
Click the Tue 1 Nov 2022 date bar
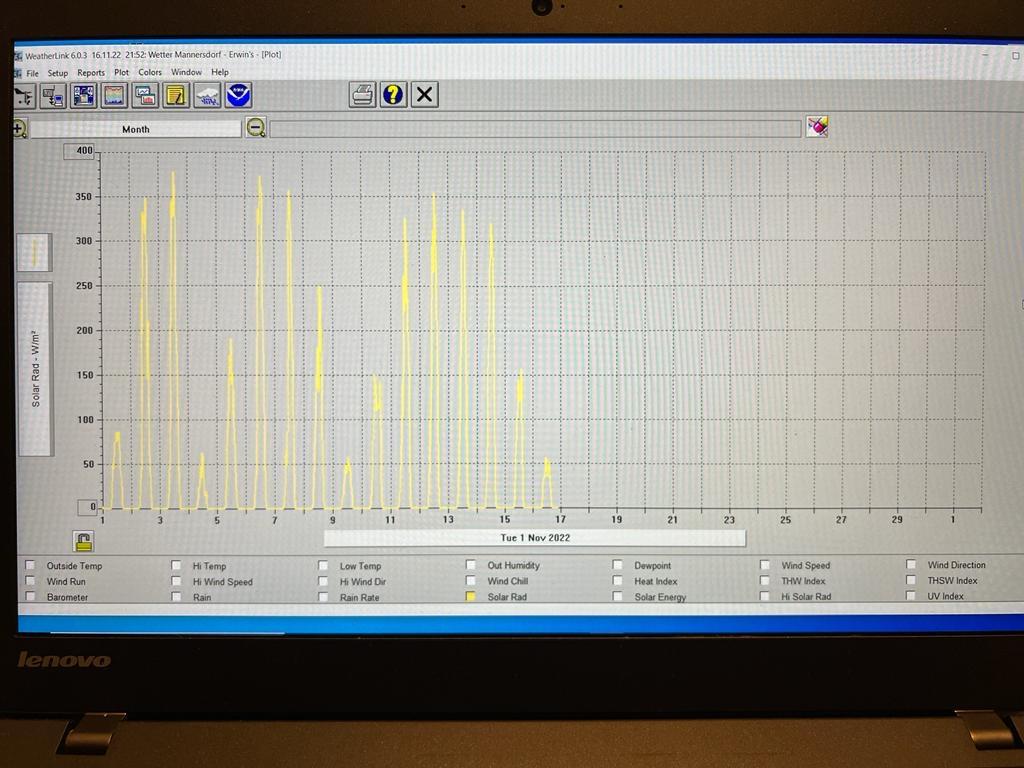[x=535, y=537]
